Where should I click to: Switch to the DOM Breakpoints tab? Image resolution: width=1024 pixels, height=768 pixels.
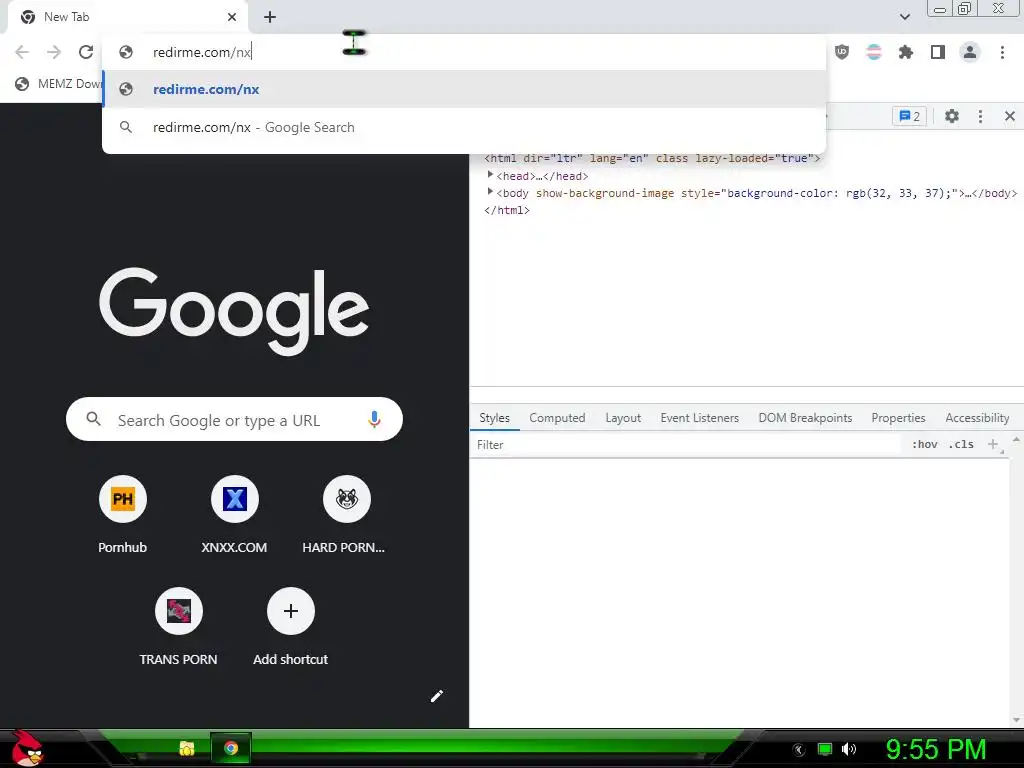pyautogui.click(x=805, y=418)
